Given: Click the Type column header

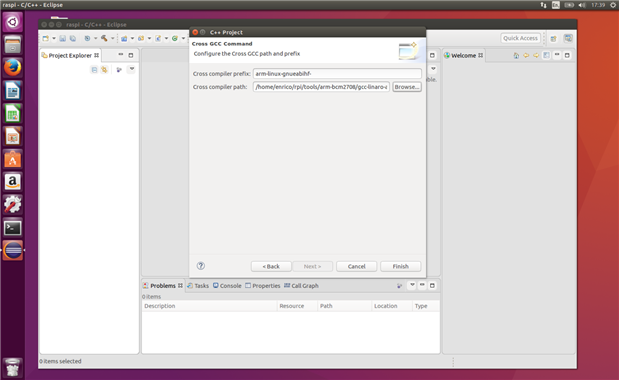Looking at the screenshot, I should point(426,306).
